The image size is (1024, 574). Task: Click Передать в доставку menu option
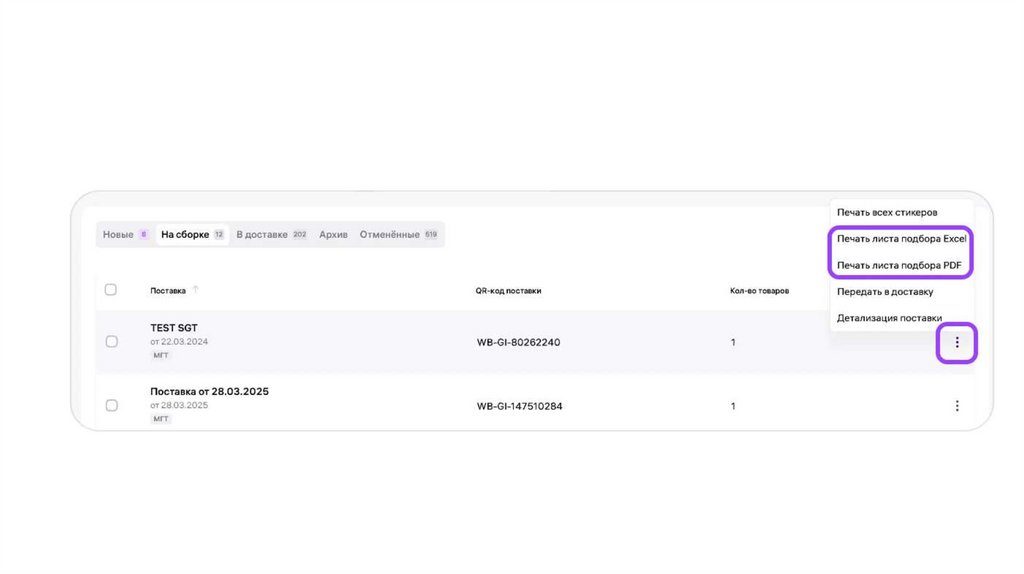885,292
